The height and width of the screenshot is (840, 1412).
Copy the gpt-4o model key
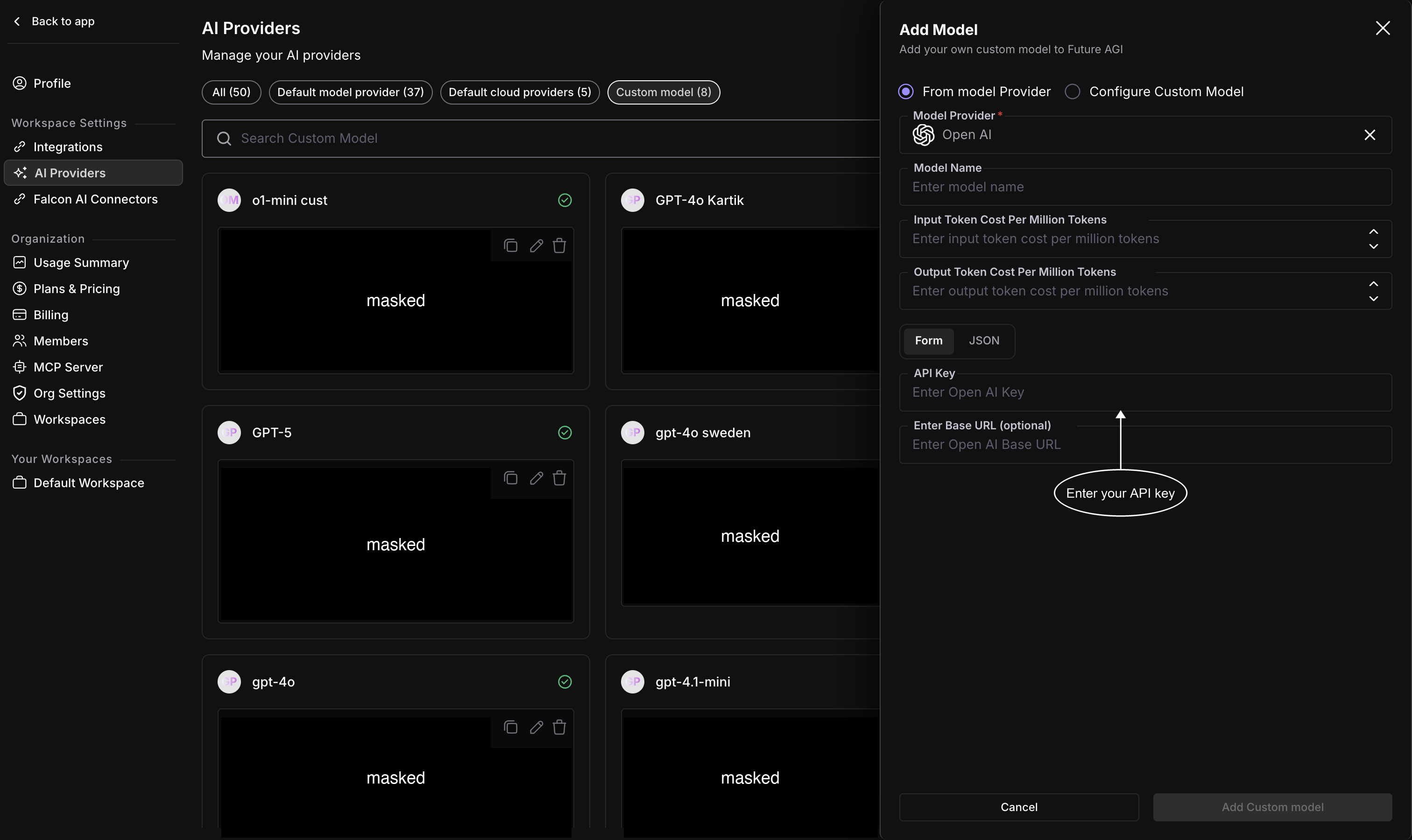pos(510,728)
